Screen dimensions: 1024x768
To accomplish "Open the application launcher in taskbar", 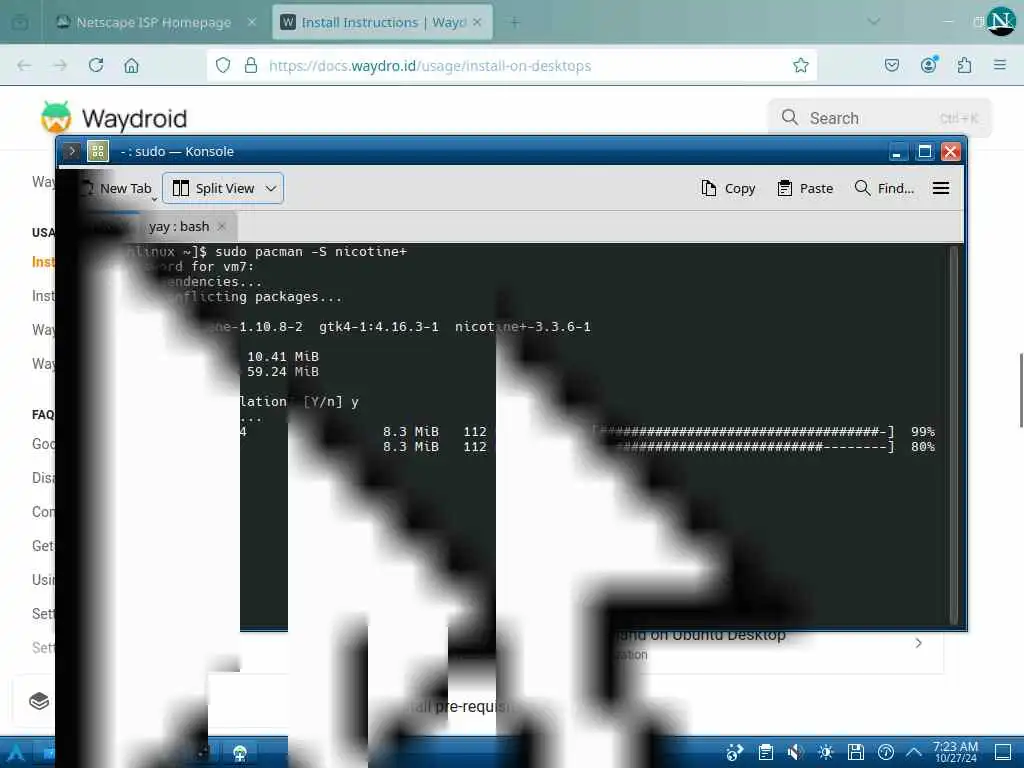I will point(16,752).
